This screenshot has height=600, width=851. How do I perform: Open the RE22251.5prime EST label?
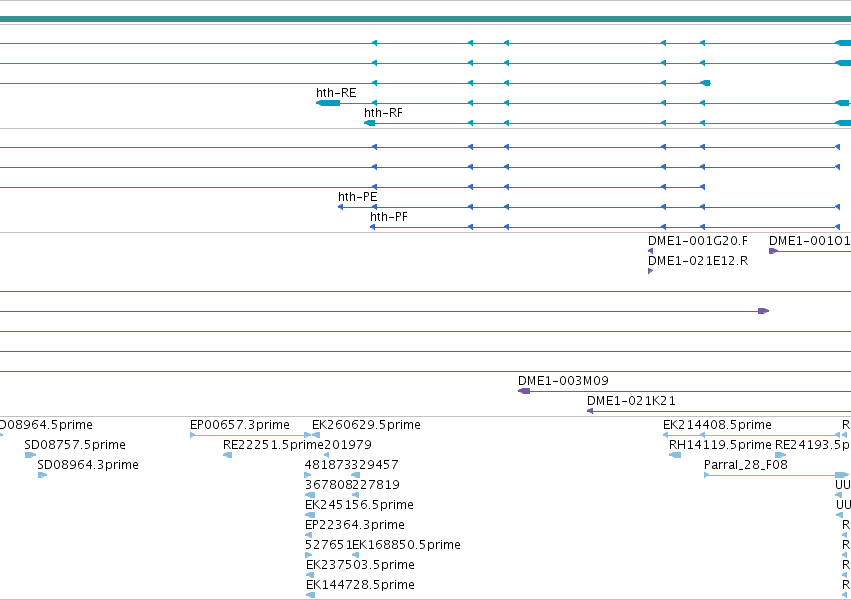(x=273, y=445)
